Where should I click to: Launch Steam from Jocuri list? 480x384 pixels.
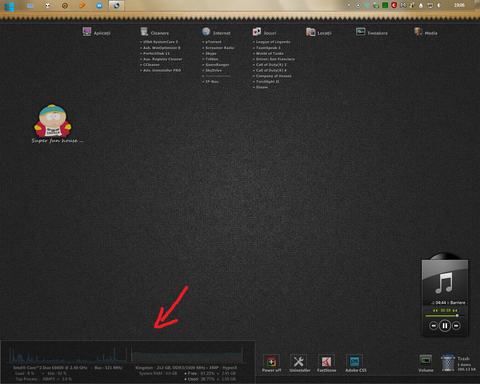(262, 87)
